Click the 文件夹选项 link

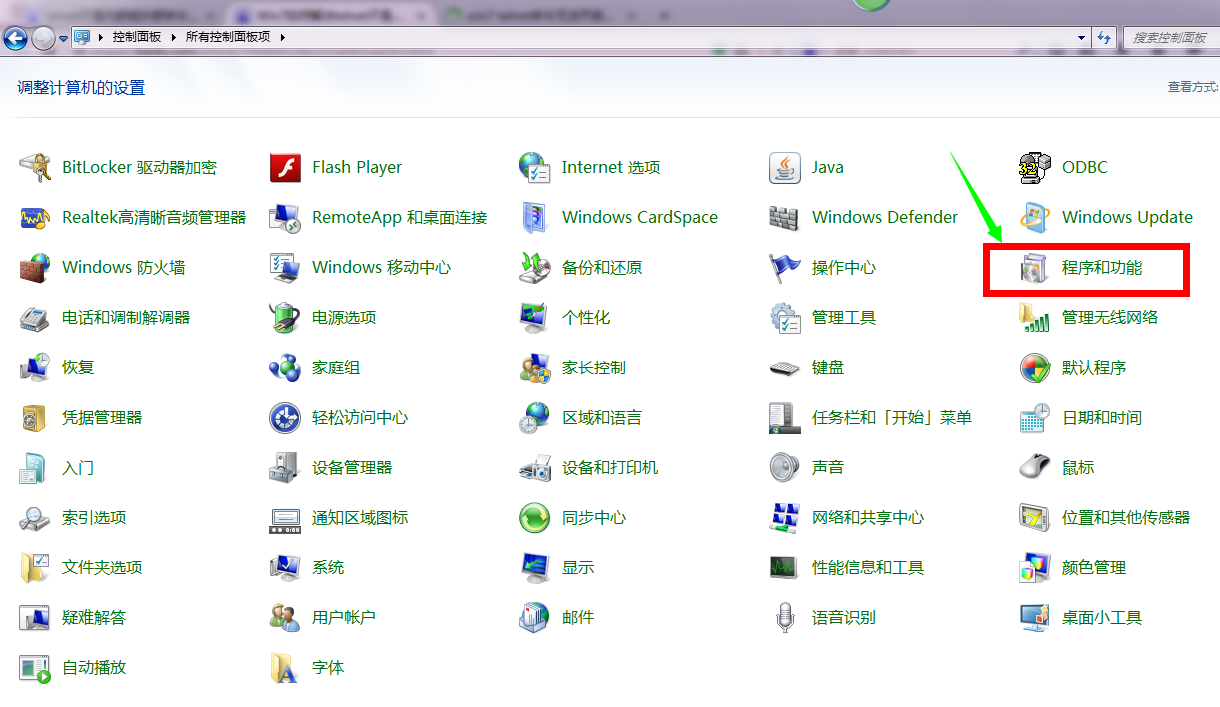click(102, 567)
